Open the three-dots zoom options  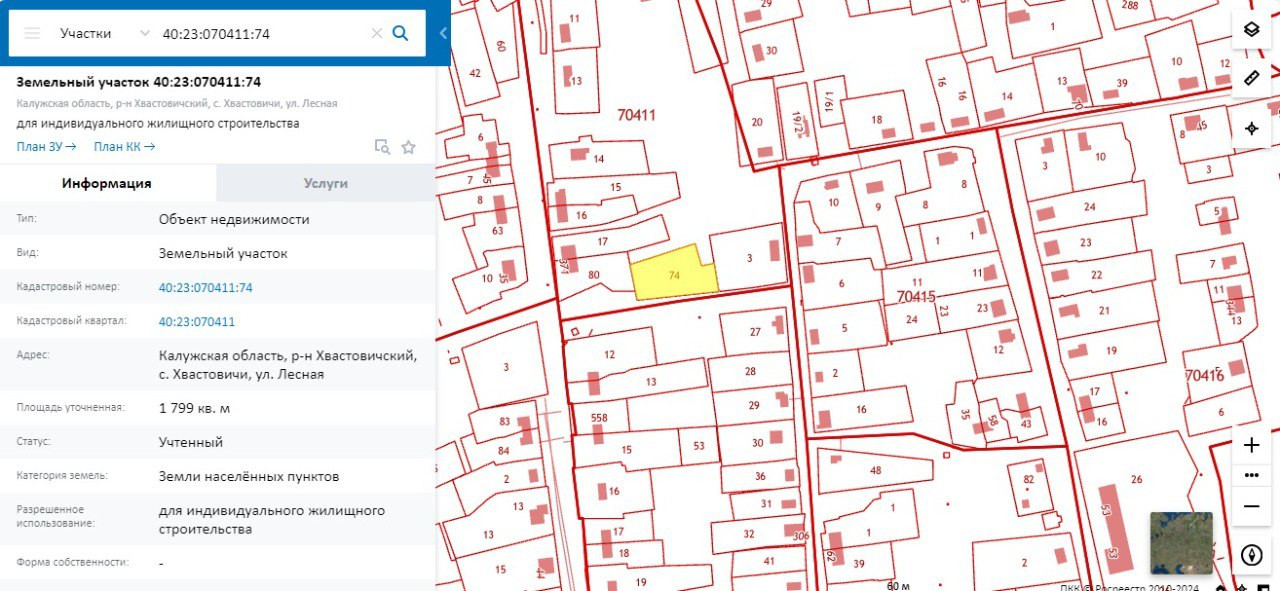(1251, 475)
